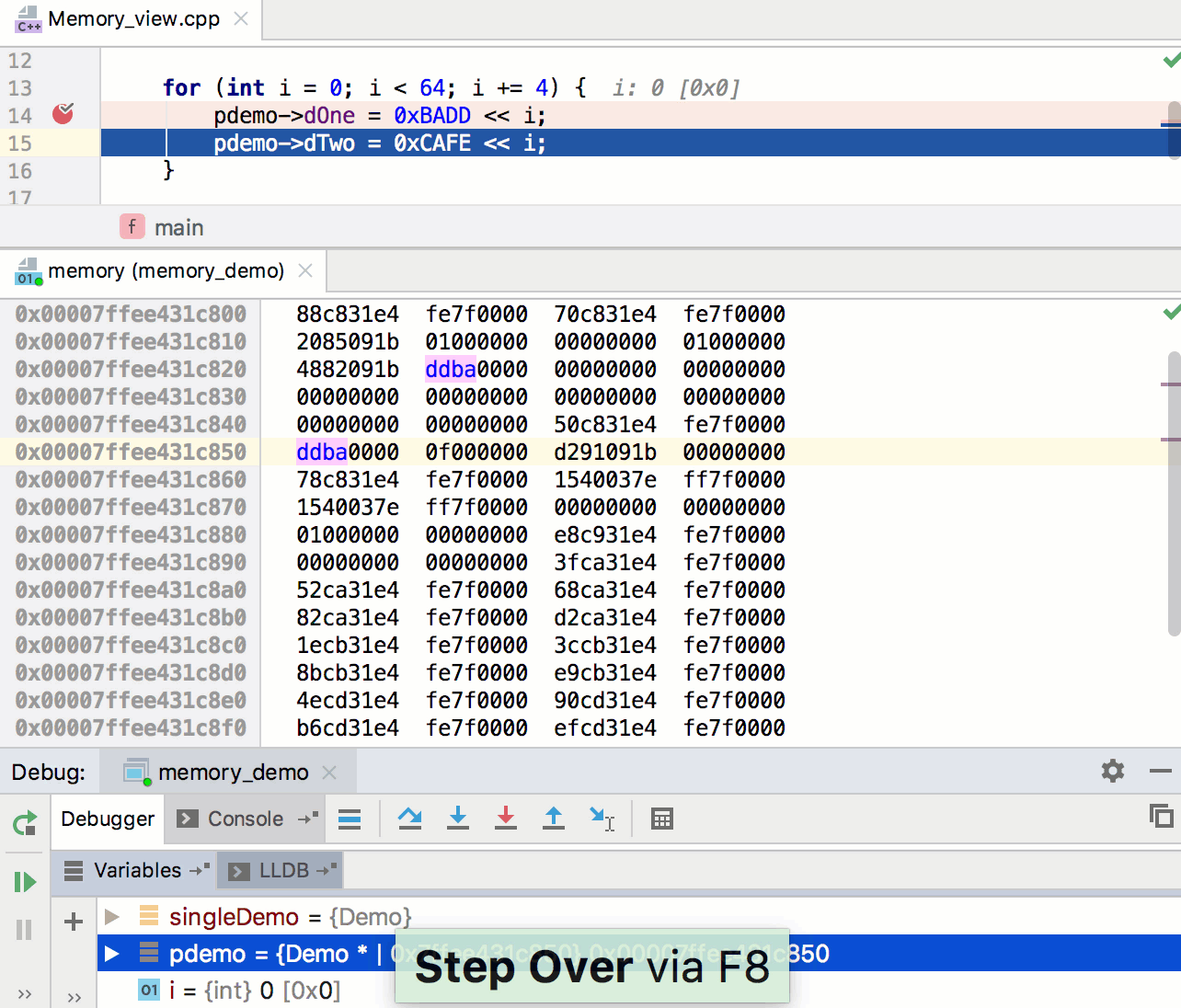Click highlighted ddba0000 in row c850
Screen dimensions: 1181x1008
pos(348,452)
